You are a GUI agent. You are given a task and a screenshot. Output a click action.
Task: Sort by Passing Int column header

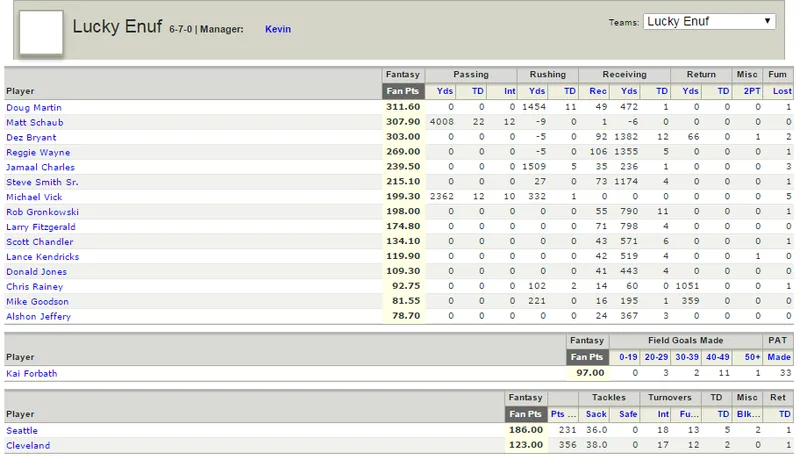[x=510, y=91]
